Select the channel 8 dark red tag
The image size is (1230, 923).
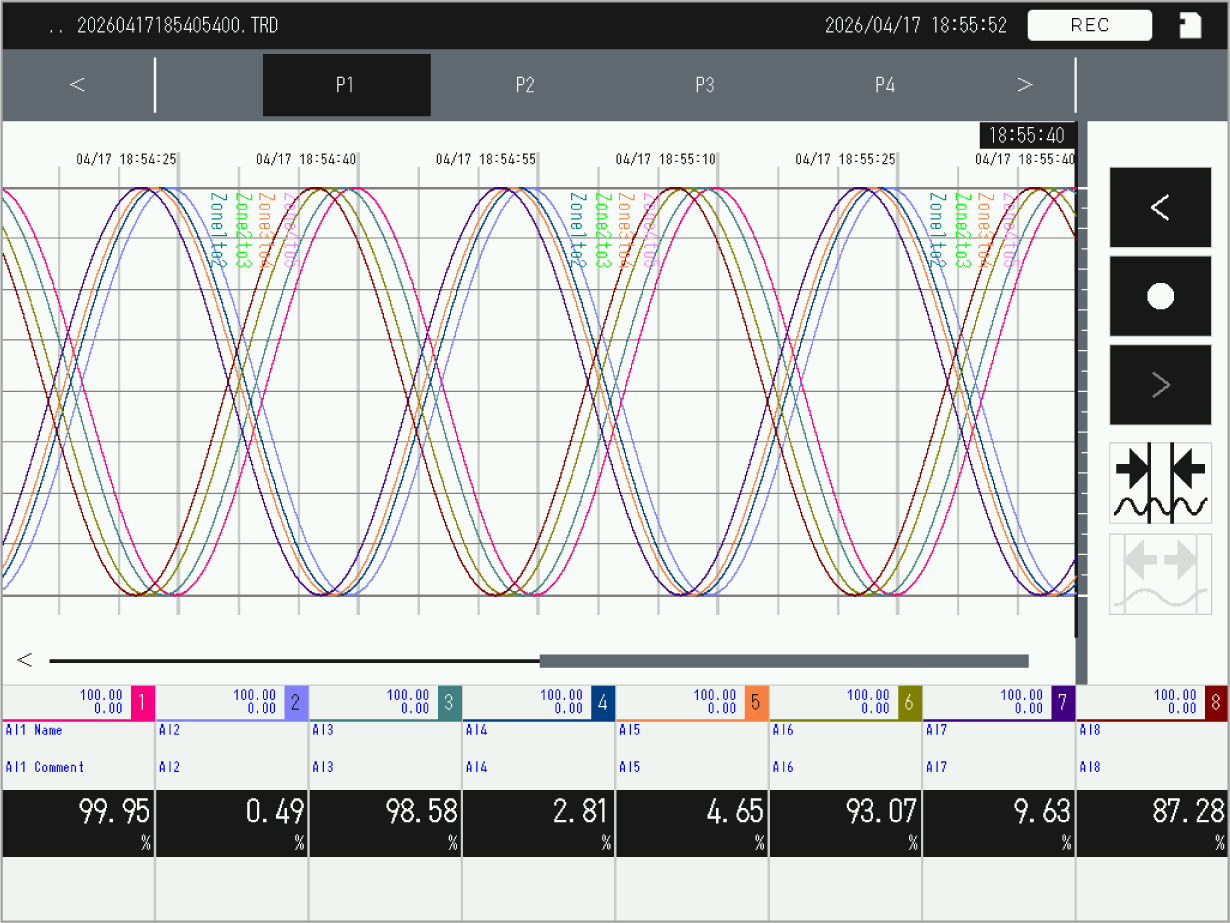click(x=1216, y=702)
